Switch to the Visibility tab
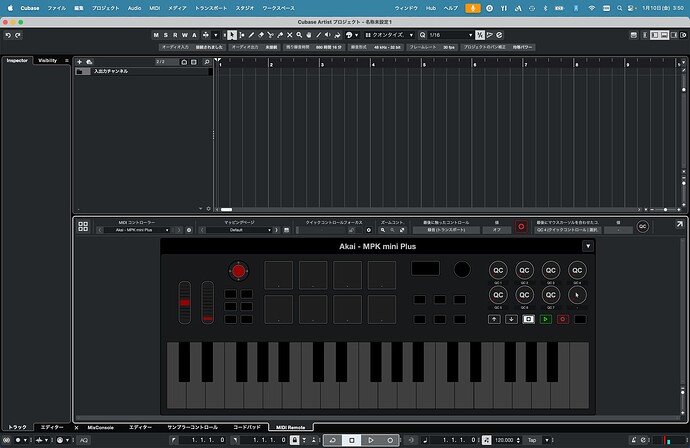 click(x=47, y=60)
